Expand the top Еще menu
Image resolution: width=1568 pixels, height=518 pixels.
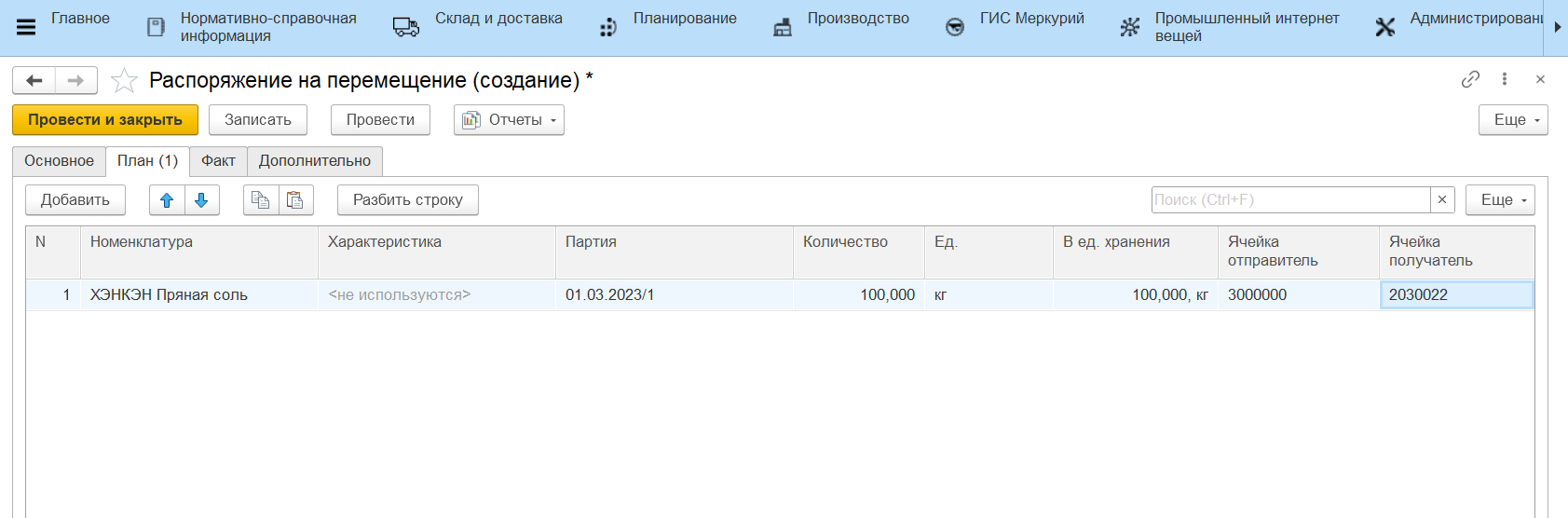coord(1512,120)
